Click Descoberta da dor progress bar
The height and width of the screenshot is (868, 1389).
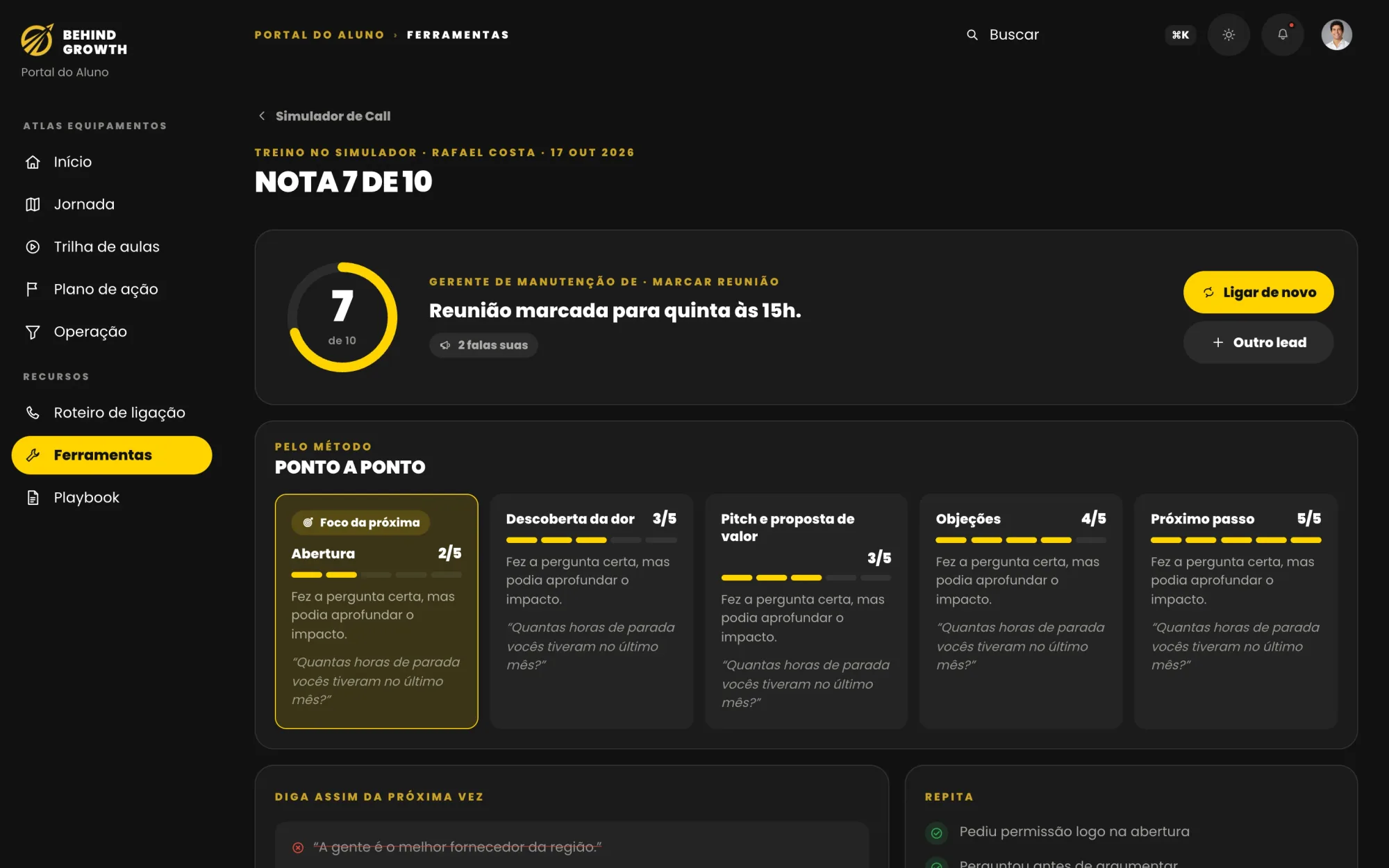click(592, 540)
